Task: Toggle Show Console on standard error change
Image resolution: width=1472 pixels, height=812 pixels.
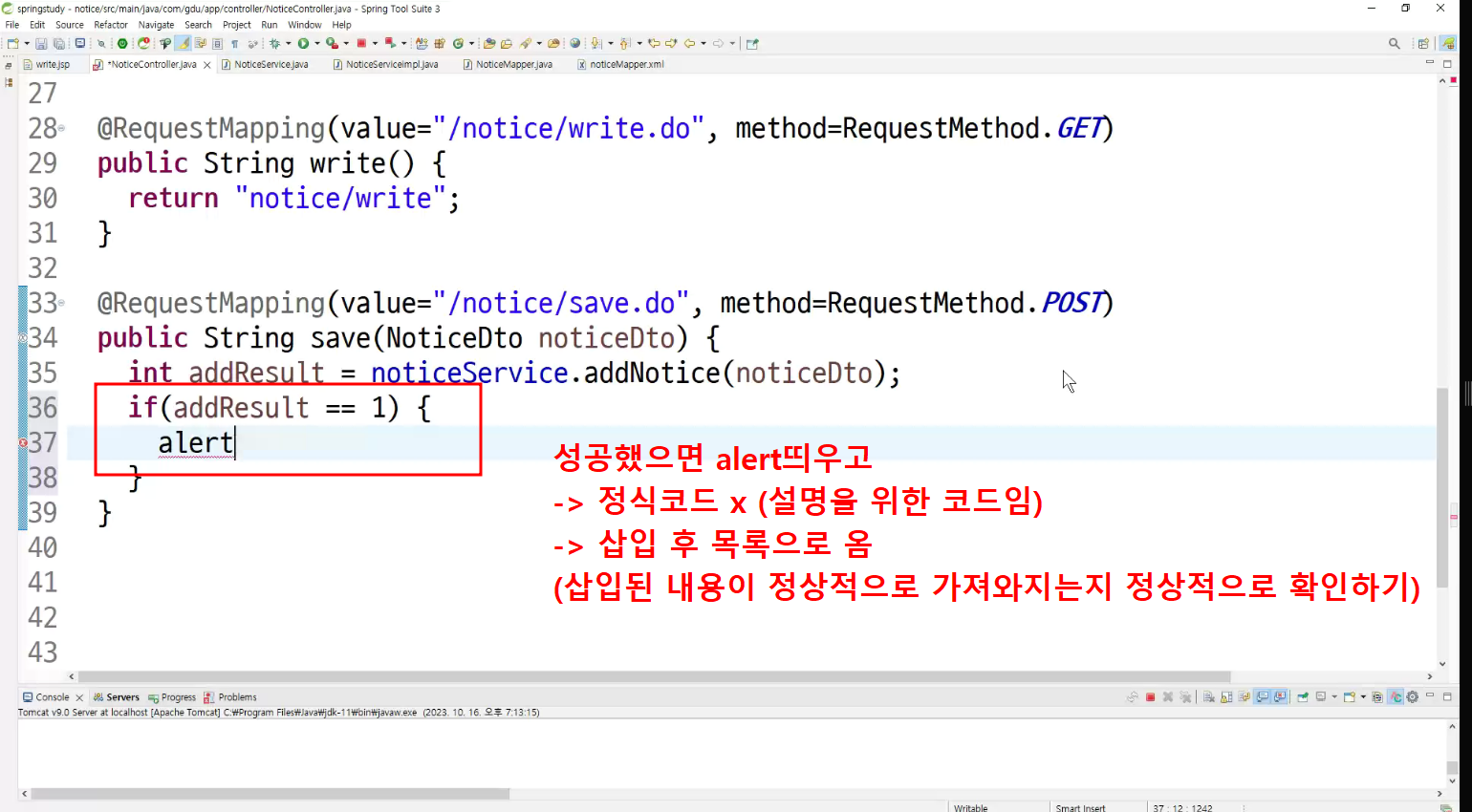Action: click(1280, 697)
